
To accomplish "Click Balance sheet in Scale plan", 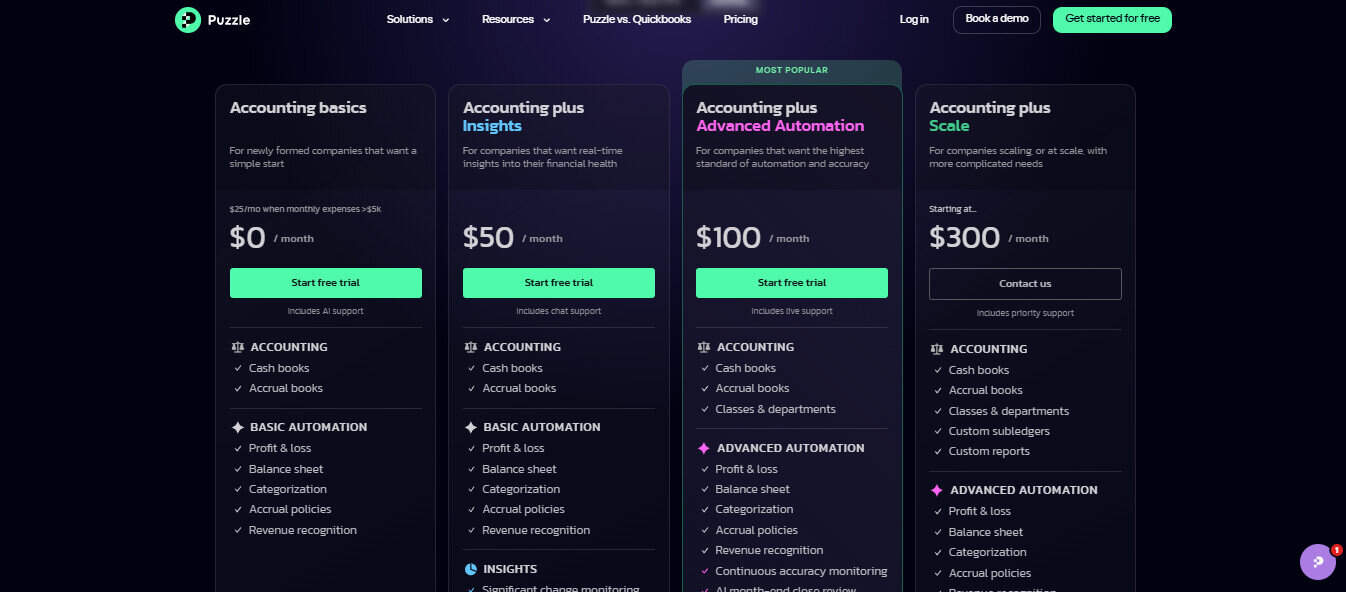I will coord(986,532).
